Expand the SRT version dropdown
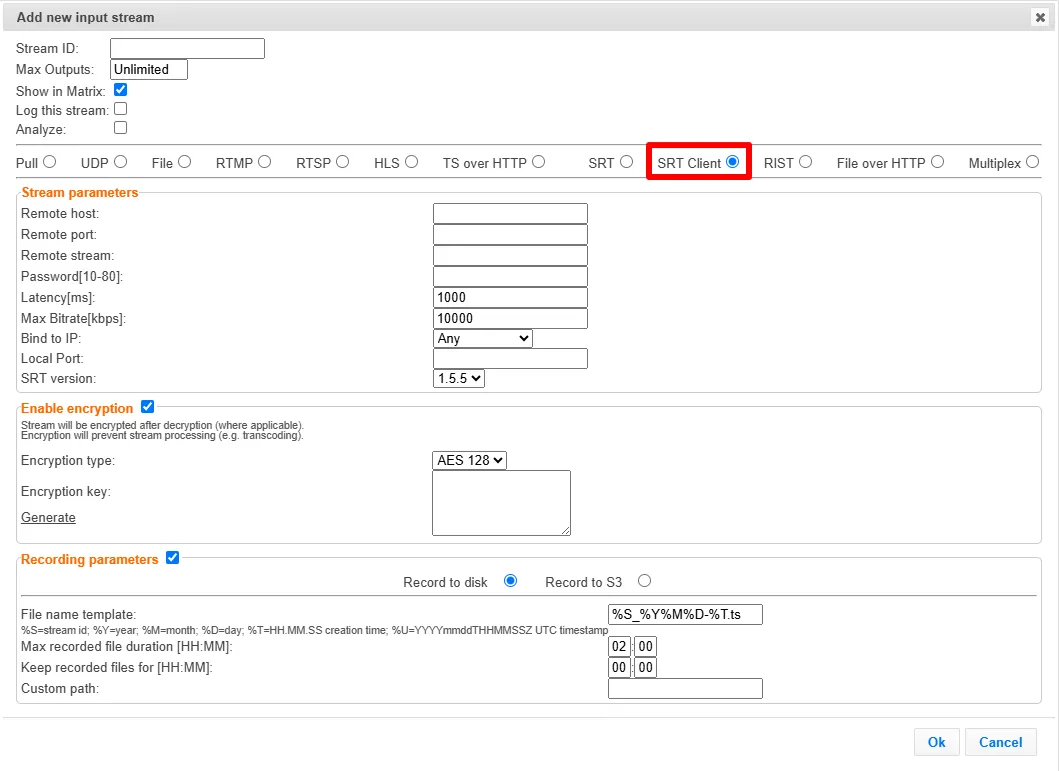This screenshot has height=771, width=1059. point(459,378)
